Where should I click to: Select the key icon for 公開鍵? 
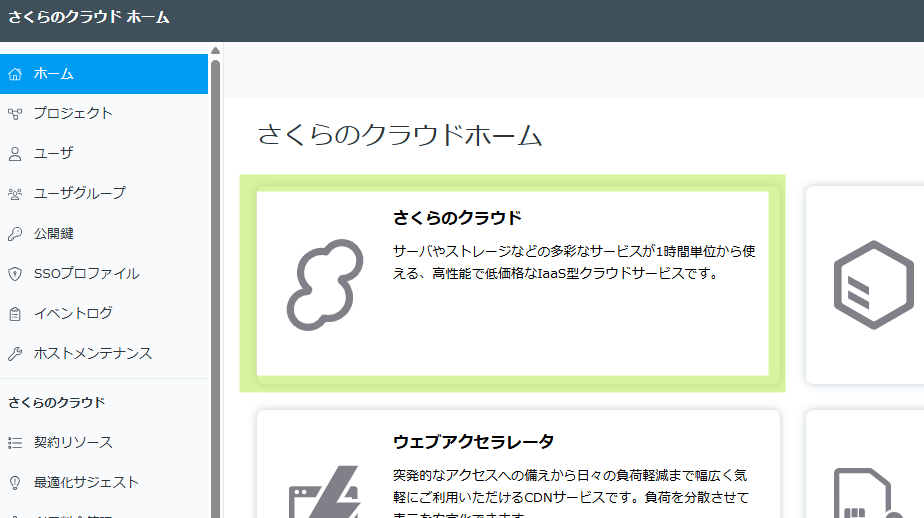15,234
